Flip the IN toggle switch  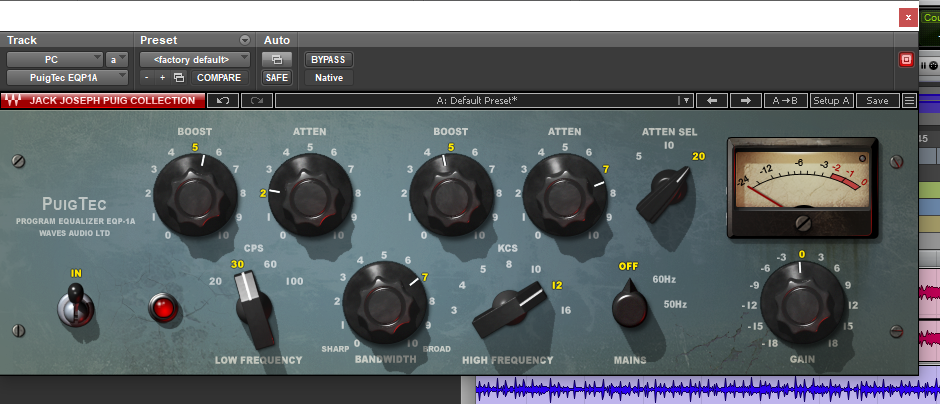tap(76, 304)
